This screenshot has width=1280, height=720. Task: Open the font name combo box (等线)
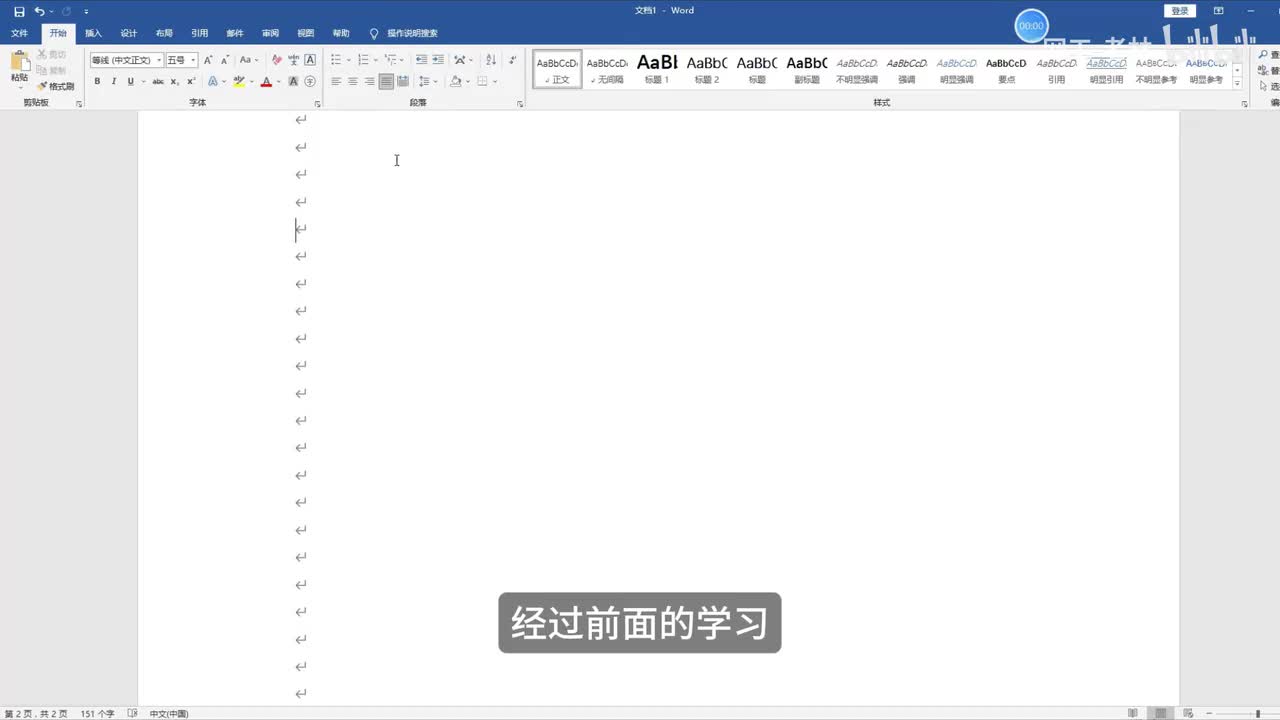(x=126, y=60)
